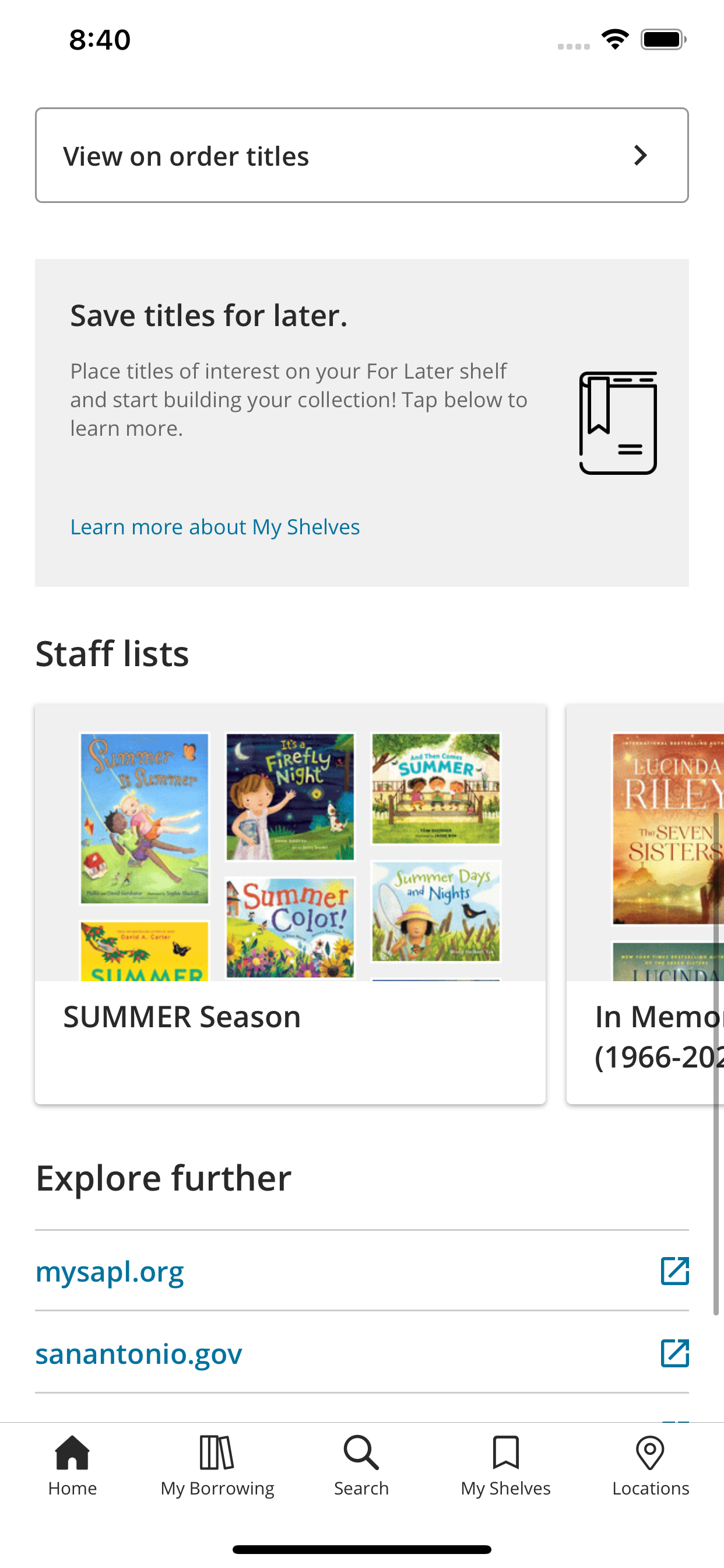Select the My Borrowing tab label

click(x=217, y=1489)
